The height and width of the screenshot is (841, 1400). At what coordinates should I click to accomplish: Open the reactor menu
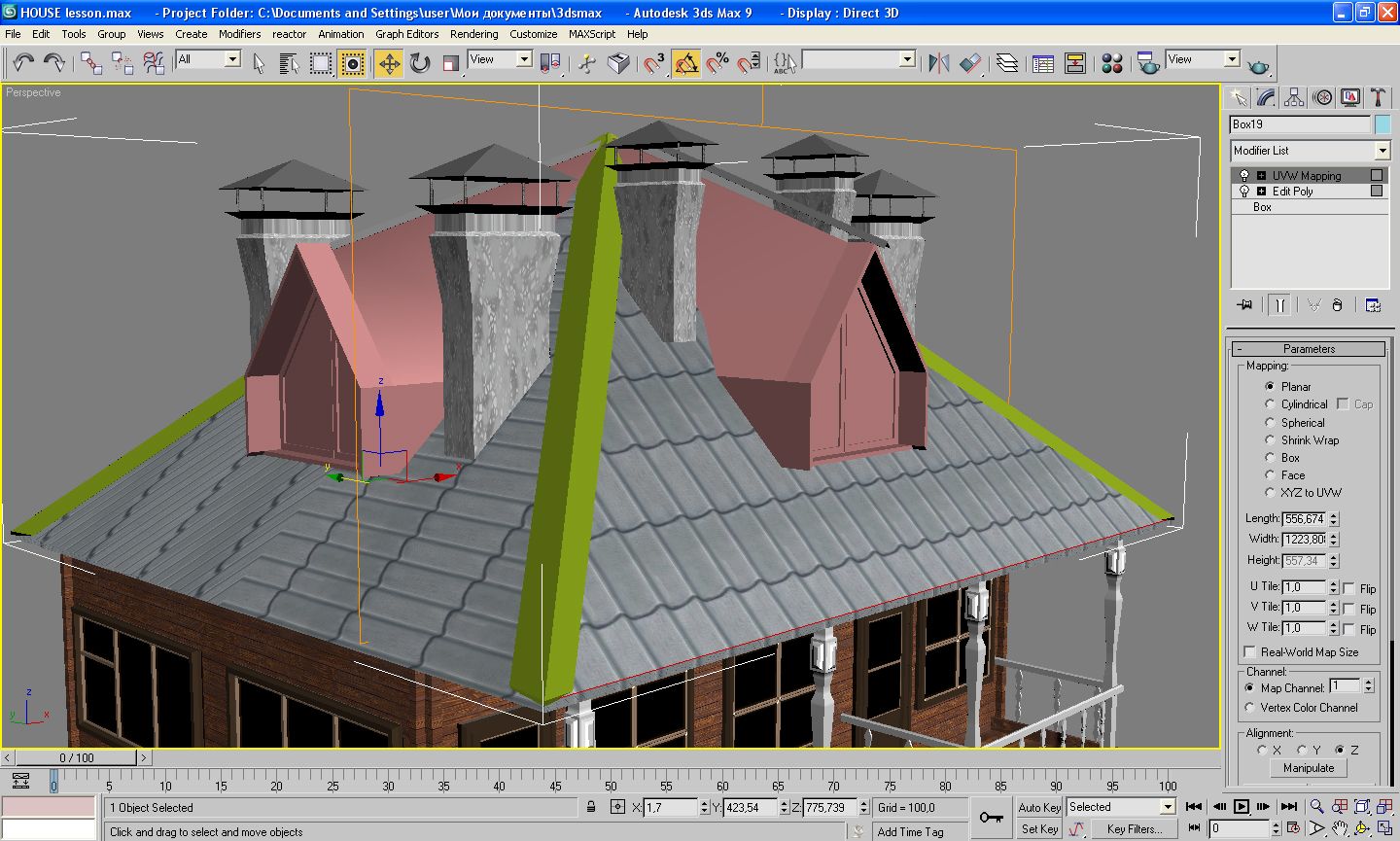coord(289,34)
